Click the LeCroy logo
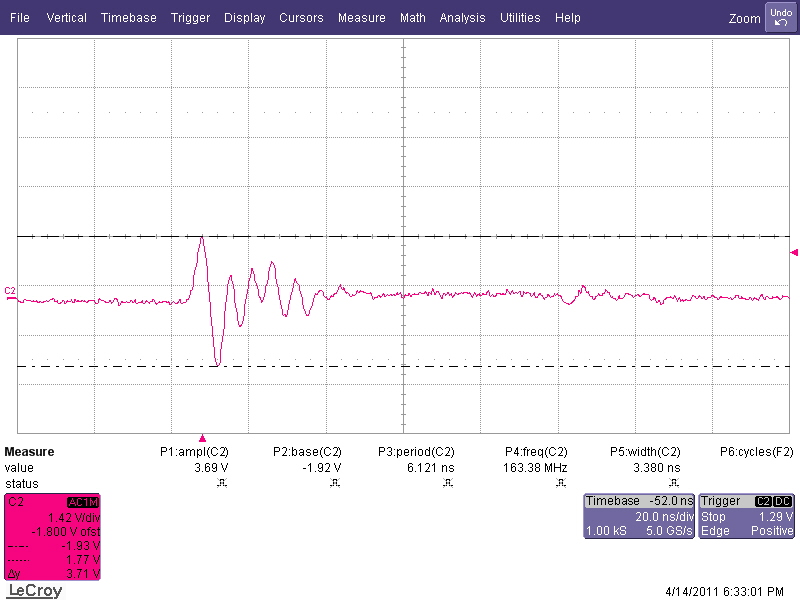This screenshot has width=800, height=600. click(x=35, y=591)
